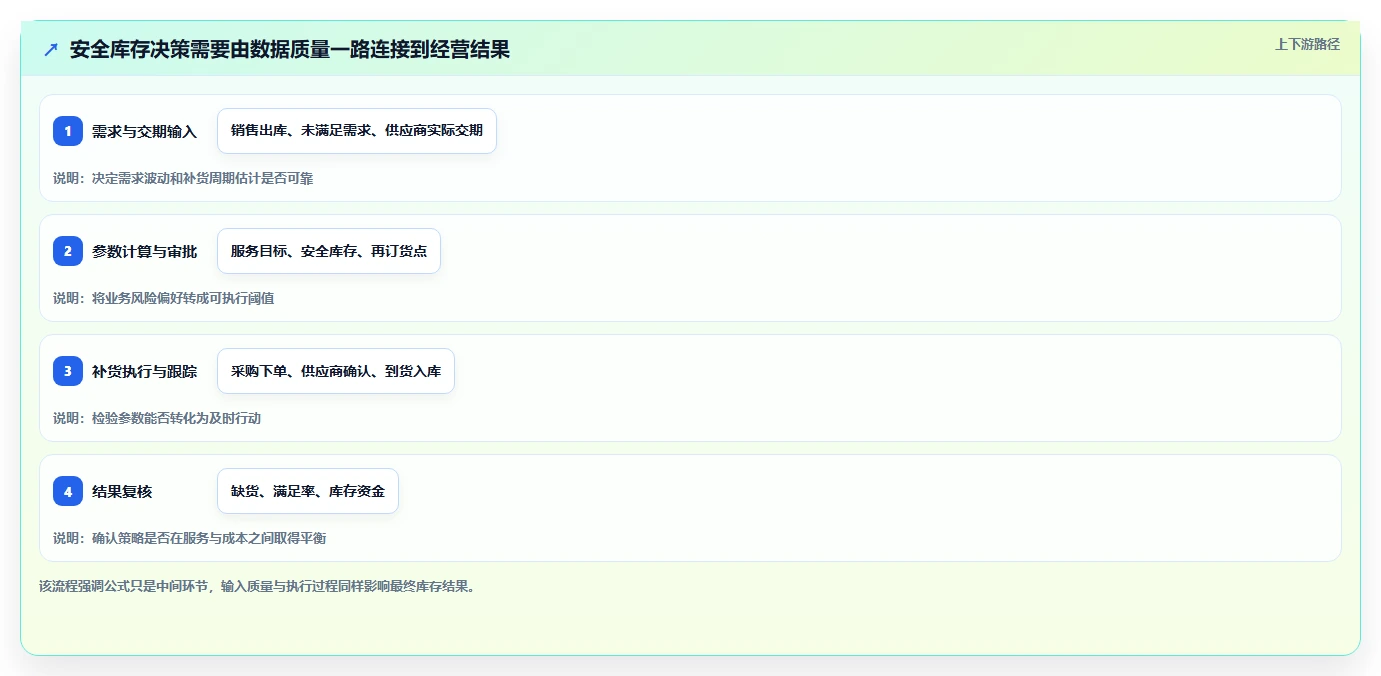Image resolution: width=1381 pixels, height=676 pixels.
Task: Click the step 4 number badge
Action: click(x=68, y=491)
